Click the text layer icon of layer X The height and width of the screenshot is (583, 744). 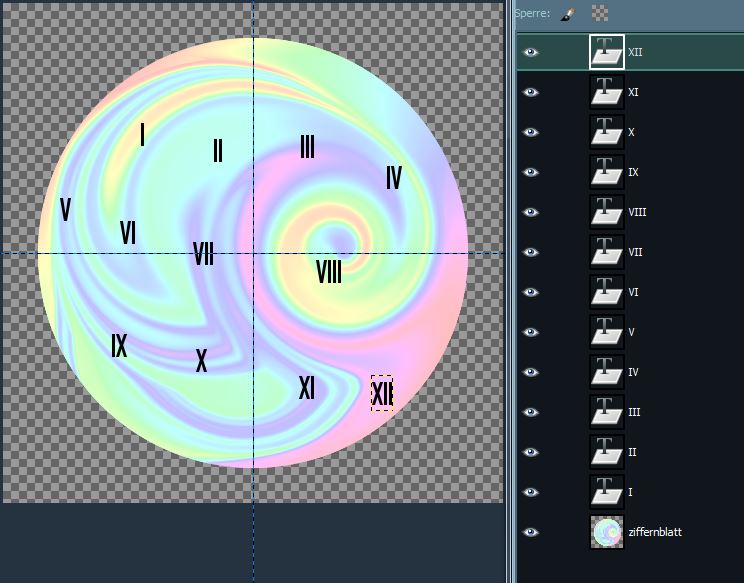pyautogui.click(x=607, y=132)
